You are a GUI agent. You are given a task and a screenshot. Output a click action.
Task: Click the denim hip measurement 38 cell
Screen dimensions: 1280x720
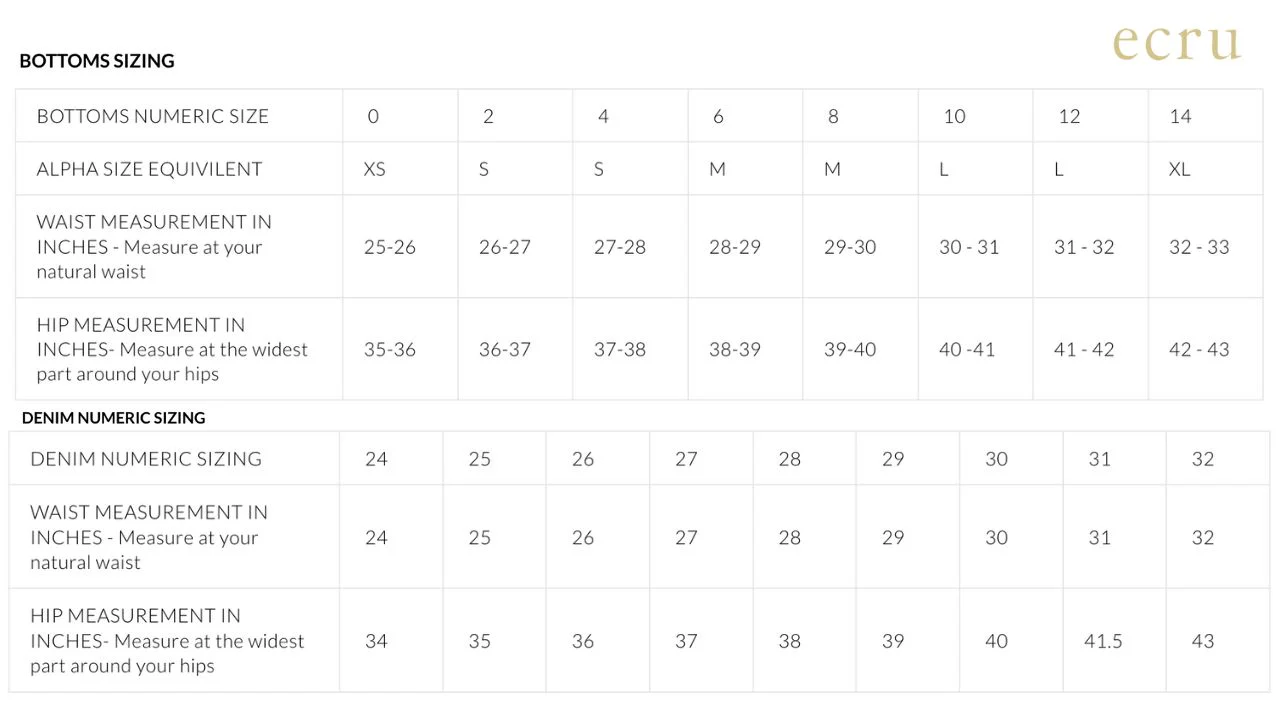click(790, 641)
